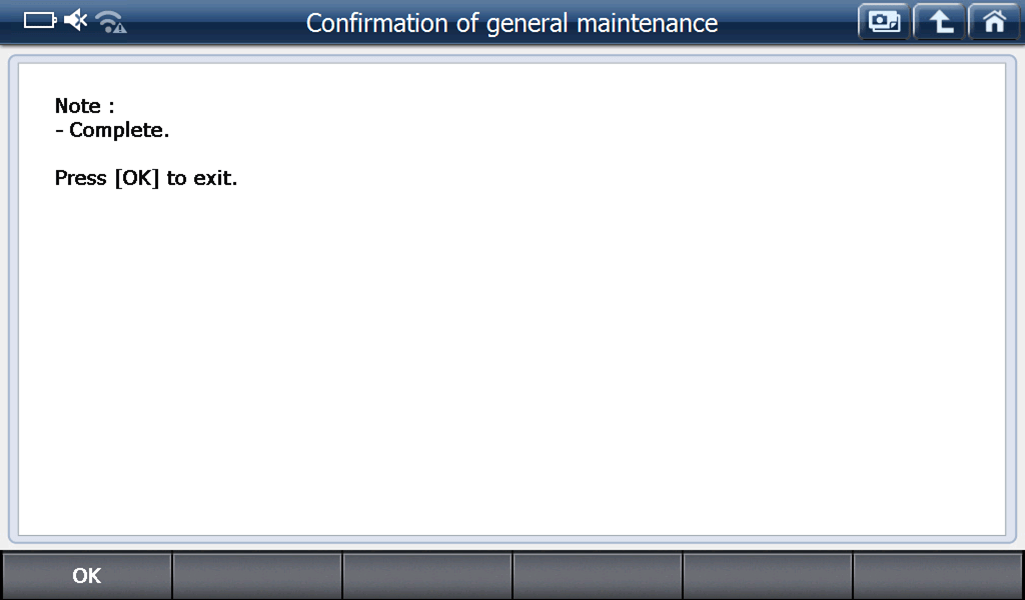Click the "- Complete." status line
This screenshot has height=600, width=1025.
click(x=112, y=131)
